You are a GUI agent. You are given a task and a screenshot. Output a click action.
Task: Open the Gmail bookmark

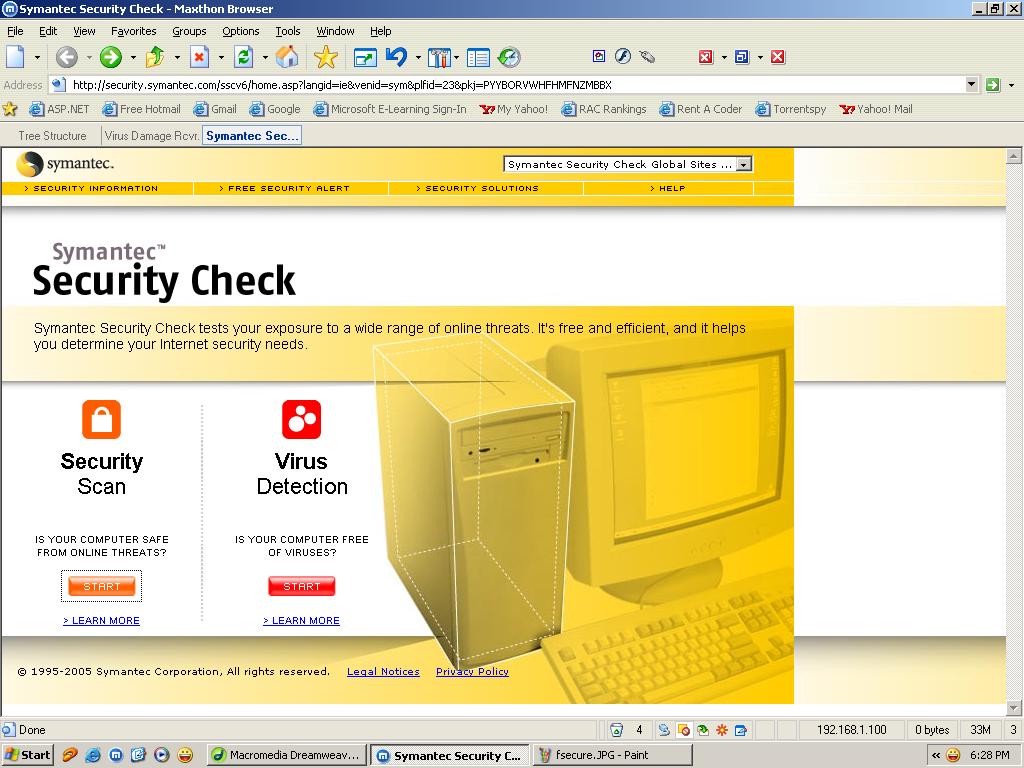216,109
